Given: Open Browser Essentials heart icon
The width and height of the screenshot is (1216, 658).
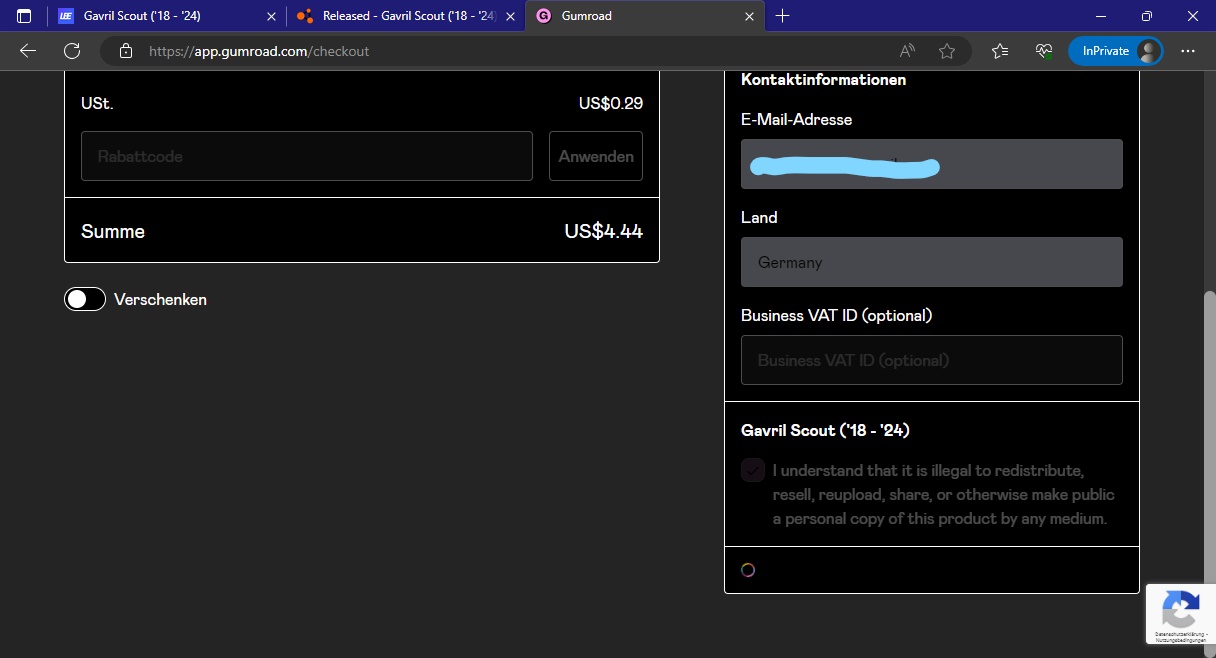Looking at the screenshot, I should pyautogui.click(x=1044, y=51).
